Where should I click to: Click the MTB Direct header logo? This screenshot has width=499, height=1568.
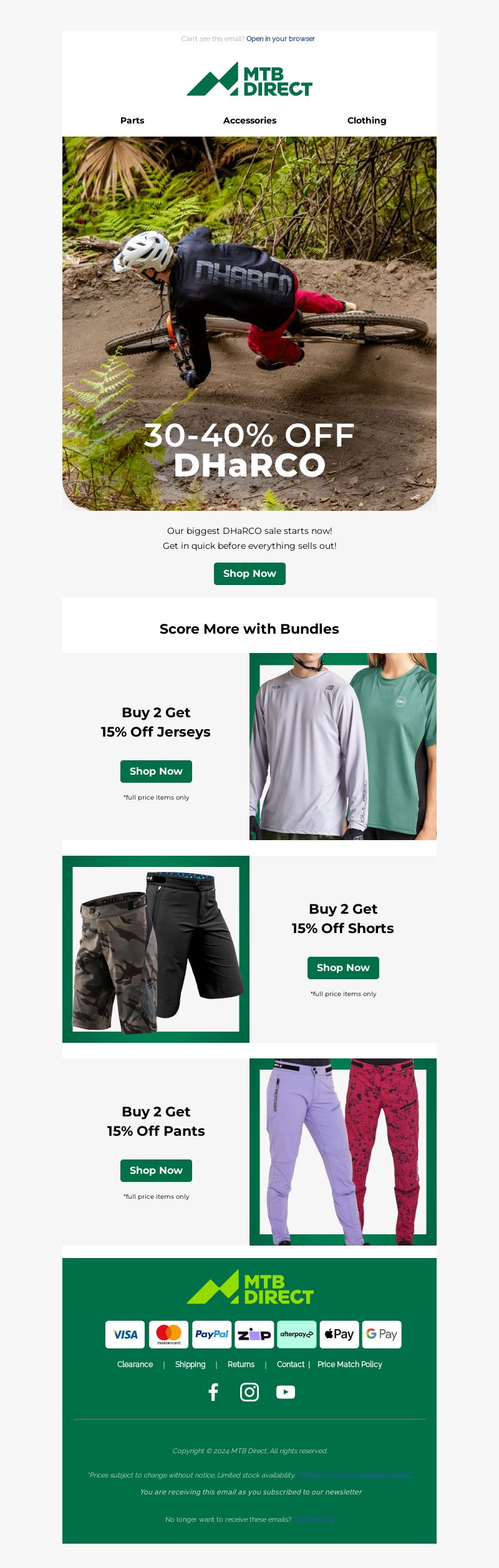249,79
